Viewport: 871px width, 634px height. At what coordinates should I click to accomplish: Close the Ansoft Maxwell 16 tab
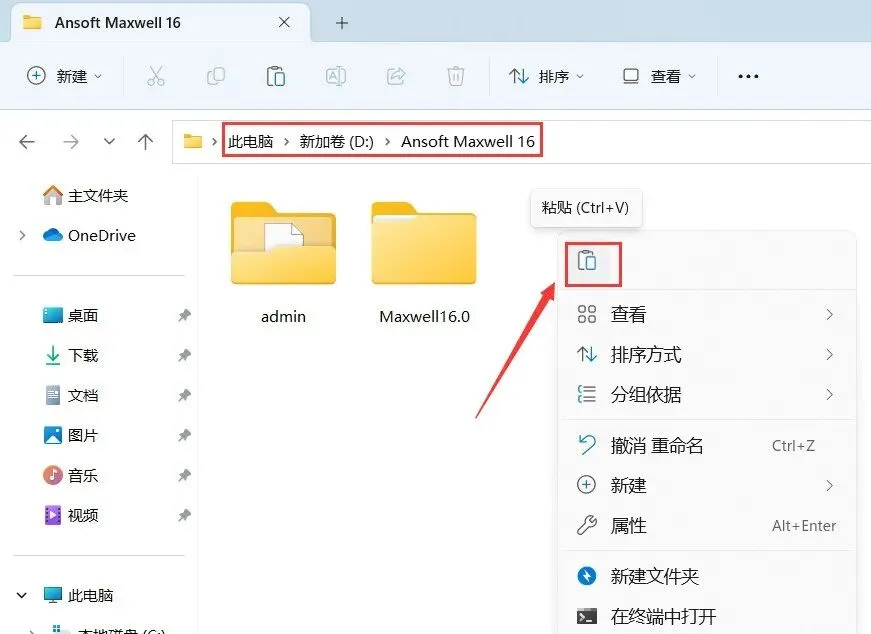tap(284, 23)
